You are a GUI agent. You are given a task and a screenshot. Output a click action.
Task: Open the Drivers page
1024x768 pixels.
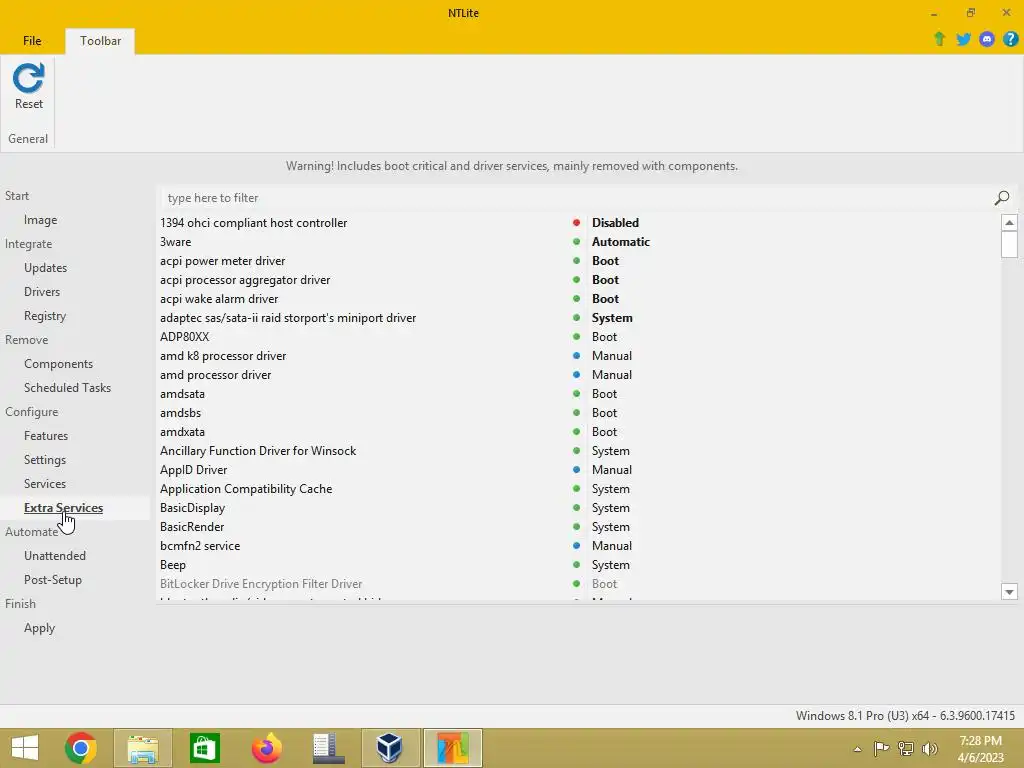(42, 292)
